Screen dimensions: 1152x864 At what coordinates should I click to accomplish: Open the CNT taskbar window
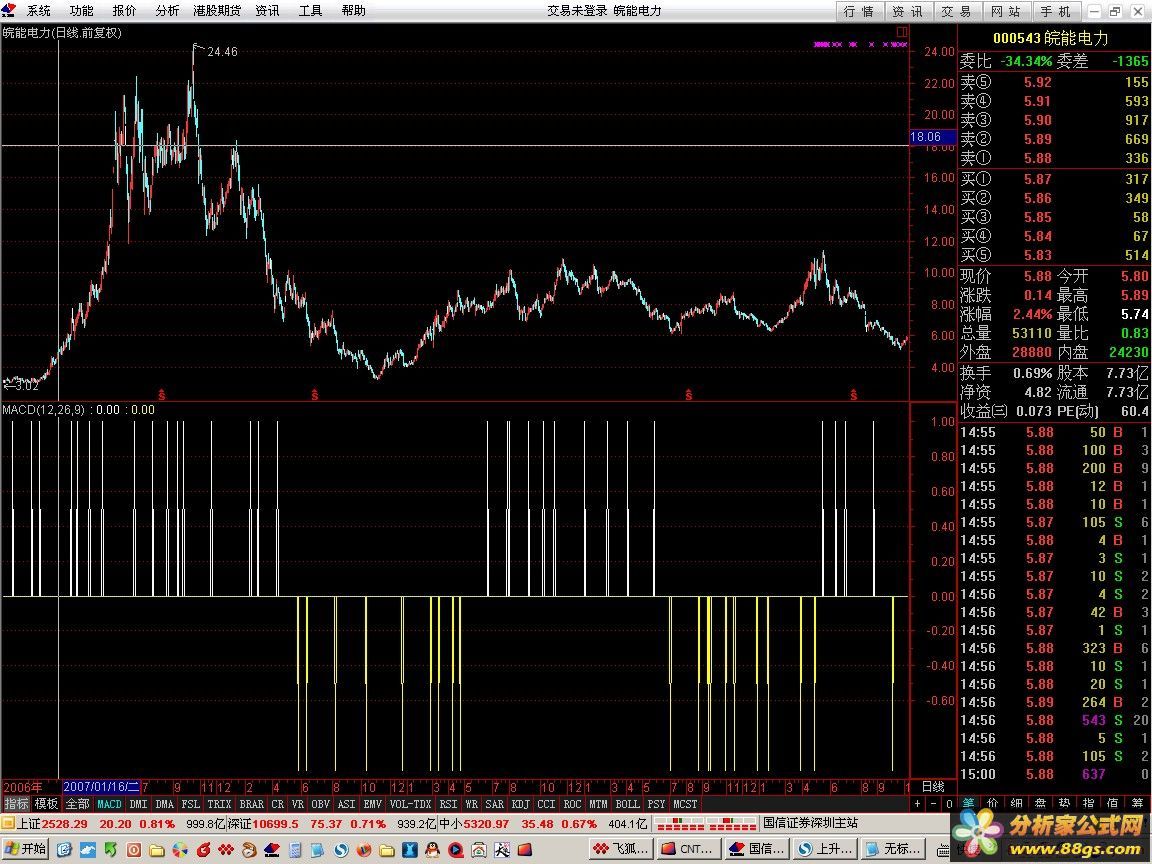(x=689, y=849)
